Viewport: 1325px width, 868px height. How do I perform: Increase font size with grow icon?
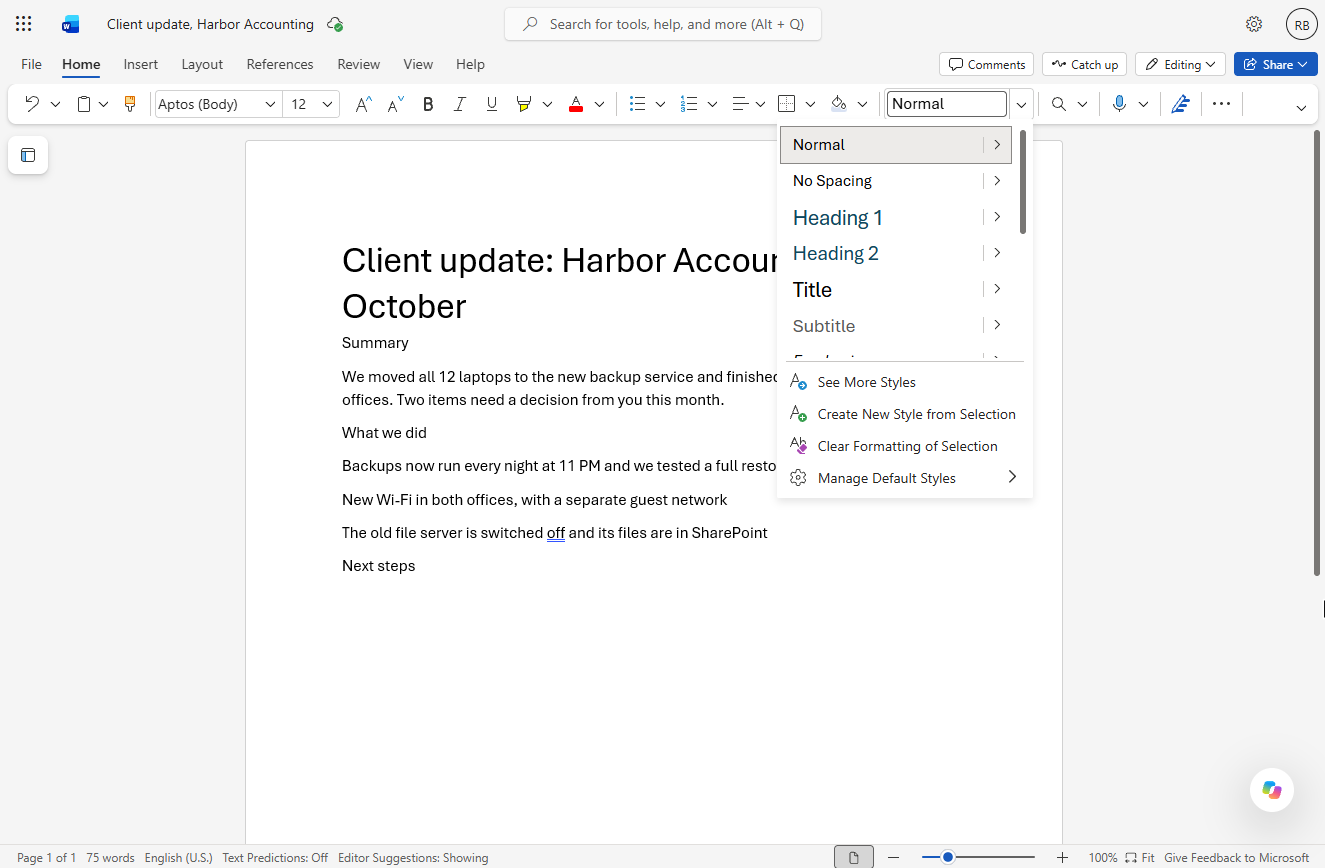coord(364,104)
